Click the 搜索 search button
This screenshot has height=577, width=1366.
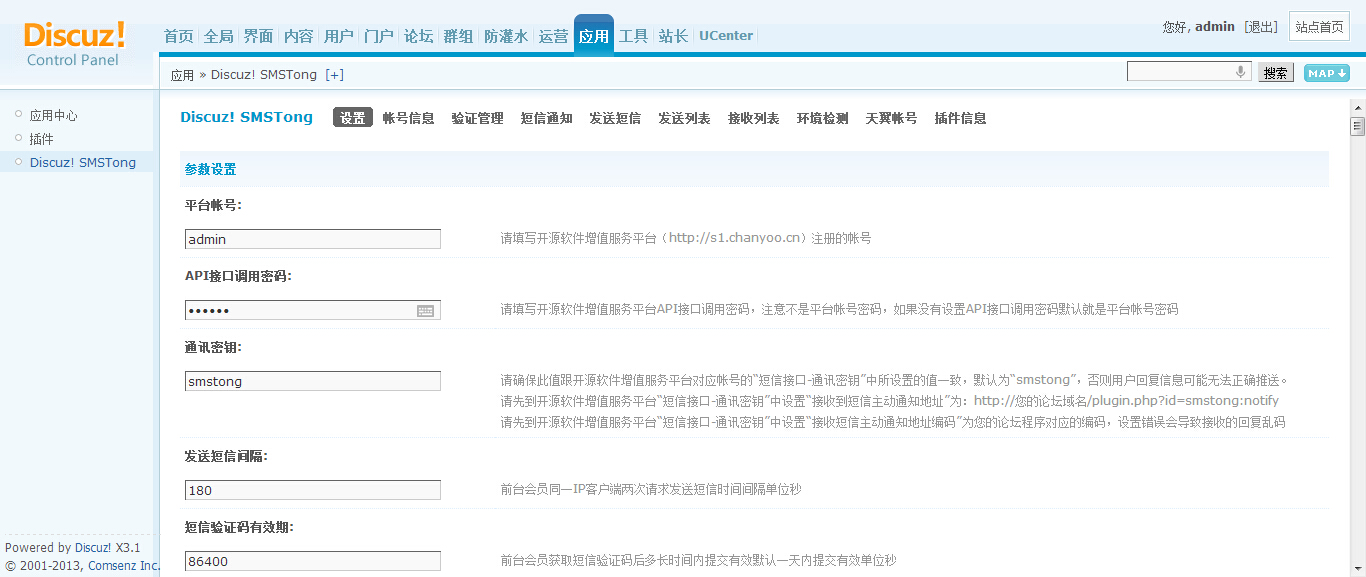click(1275, 73)
